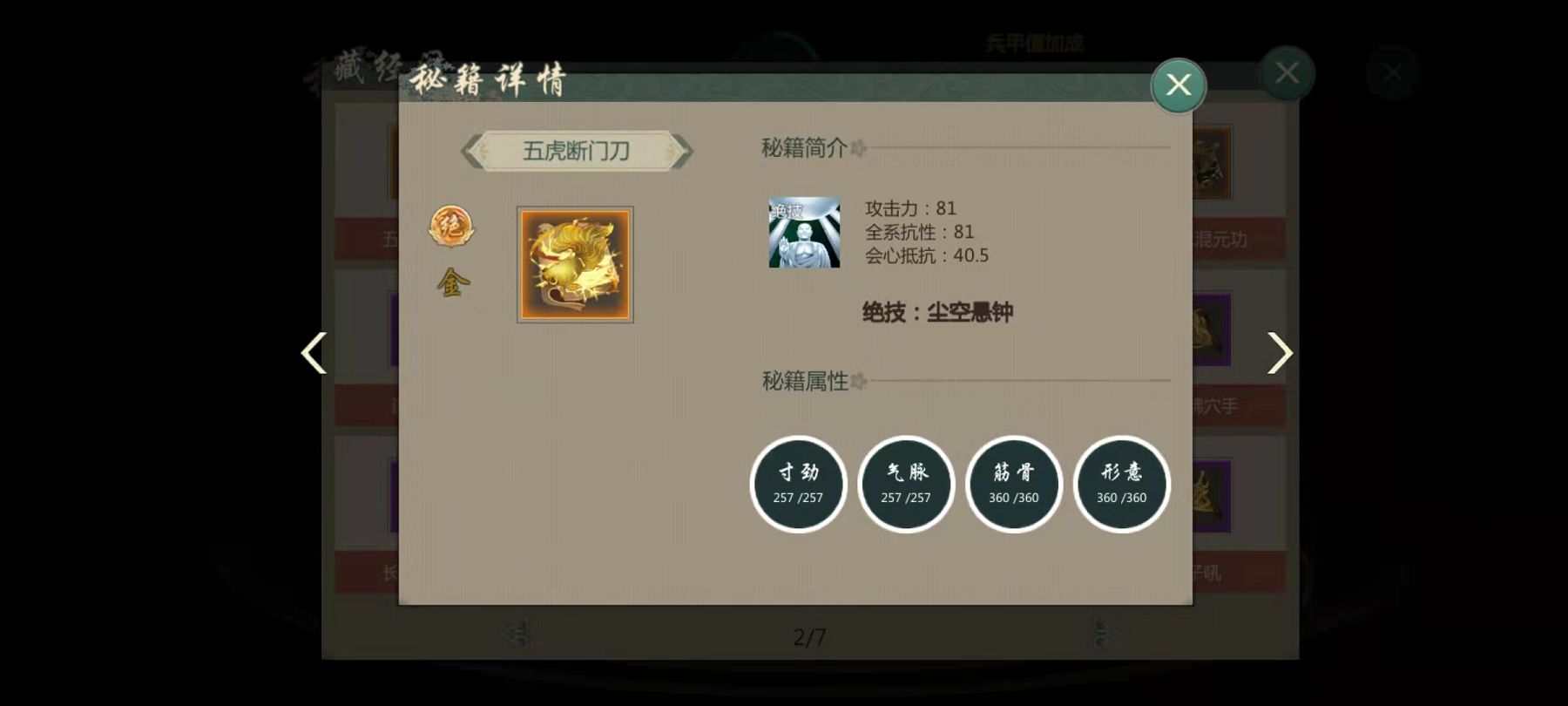Click left arrow on name banner
Image resolution: width=1568 pixels, height=706 pixels.
(x=473, y=151)
